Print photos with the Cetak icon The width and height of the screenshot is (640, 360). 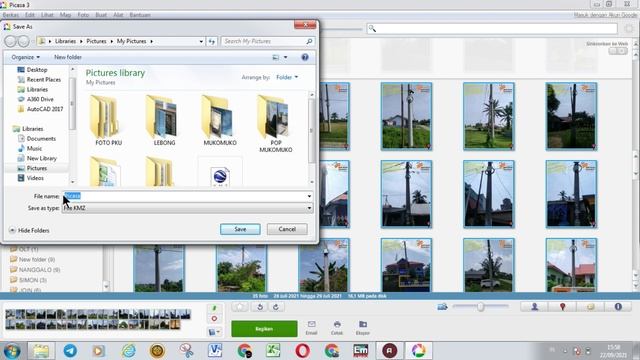[x=337, y=327]
